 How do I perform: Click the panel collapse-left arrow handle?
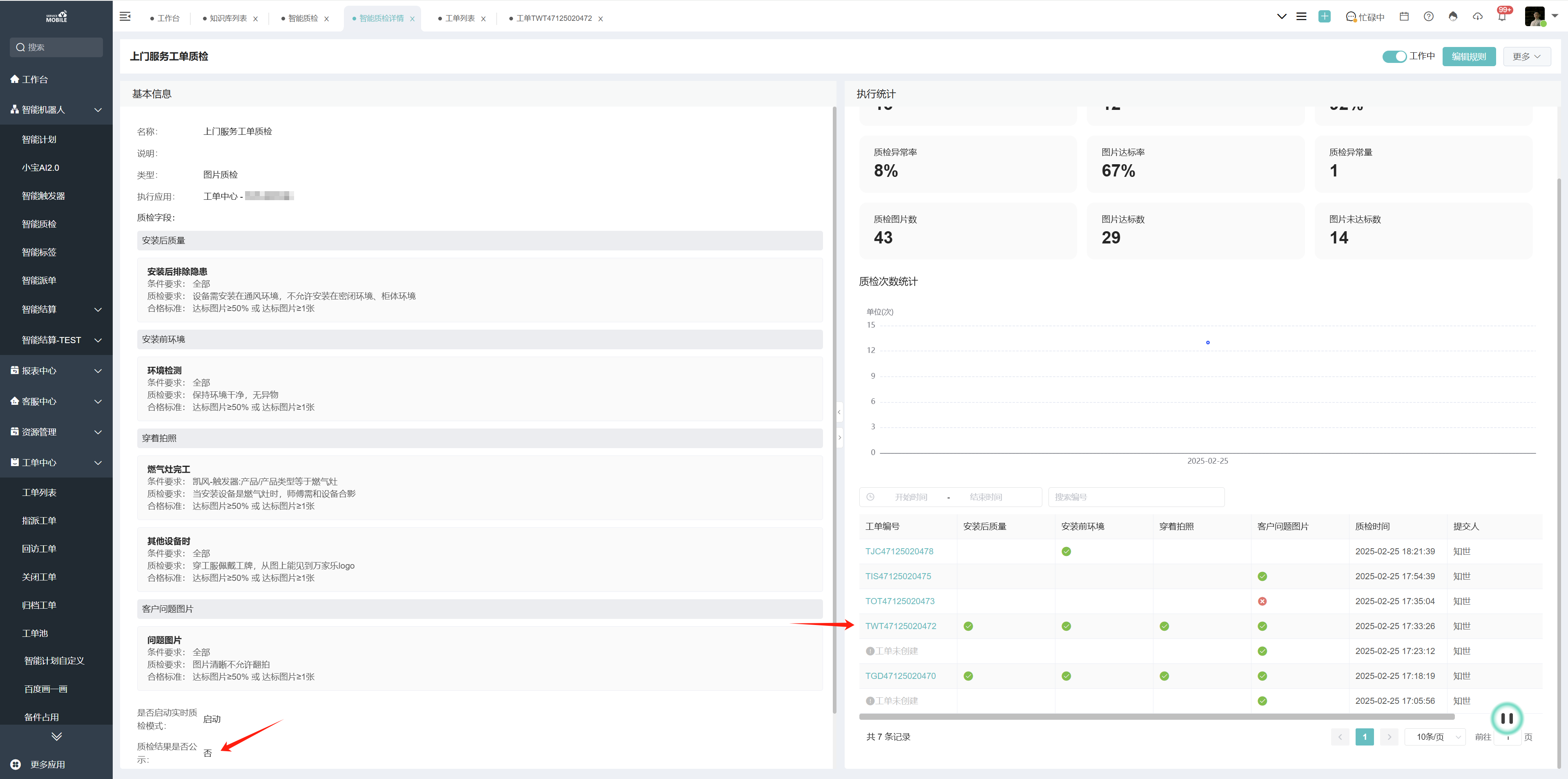839,412
